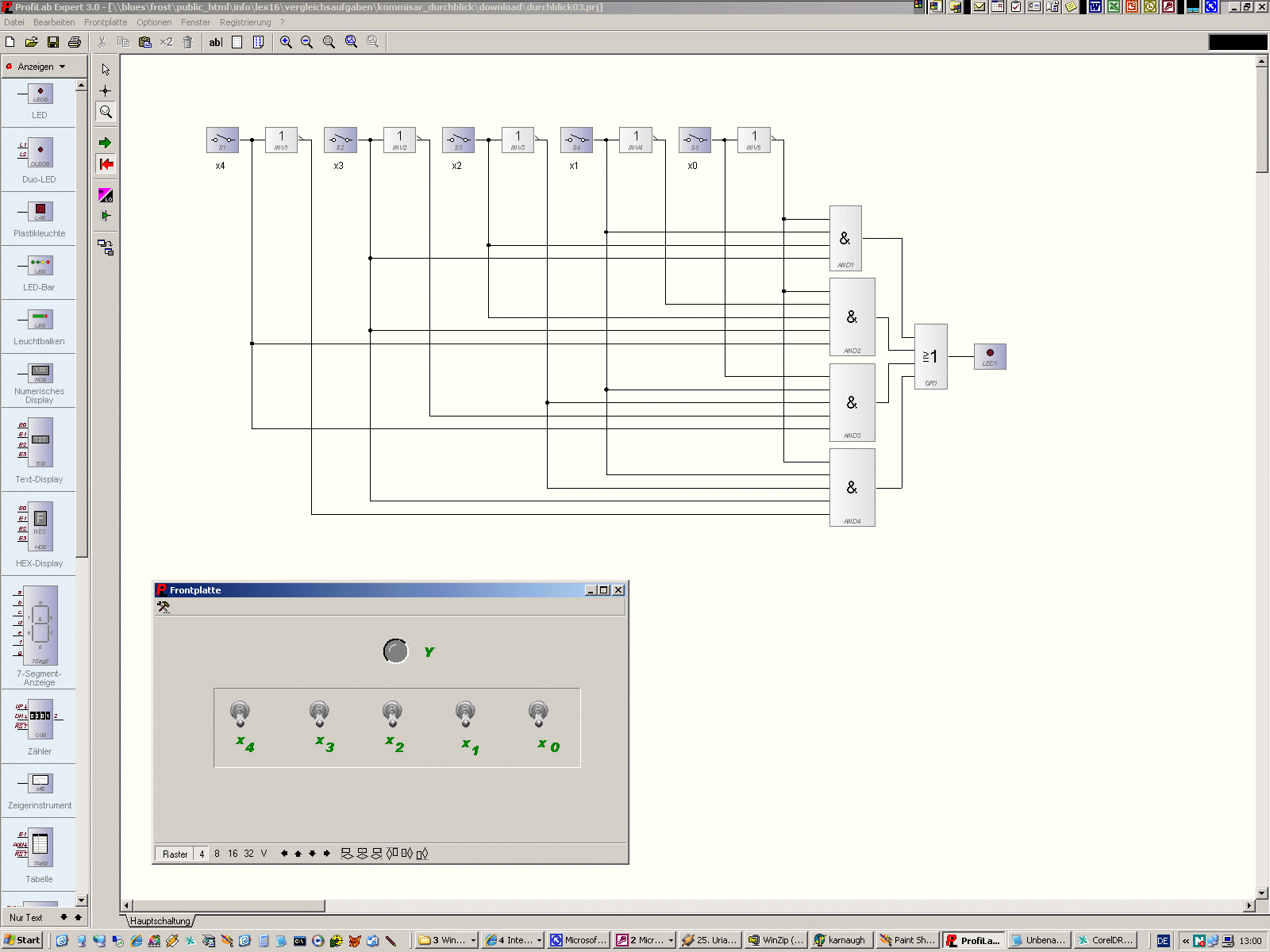
Task: Click the Y indicator LED on Frontplatte
Action: click(x=395, y=651)
